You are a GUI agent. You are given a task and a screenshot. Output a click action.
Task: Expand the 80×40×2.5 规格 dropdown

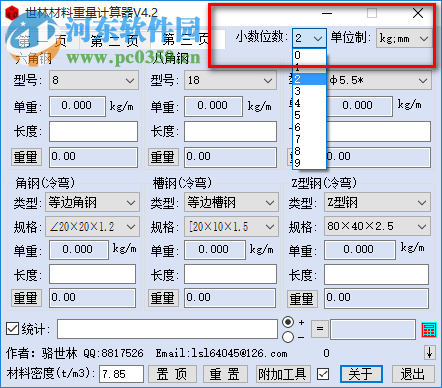click(x=377, y=226)
